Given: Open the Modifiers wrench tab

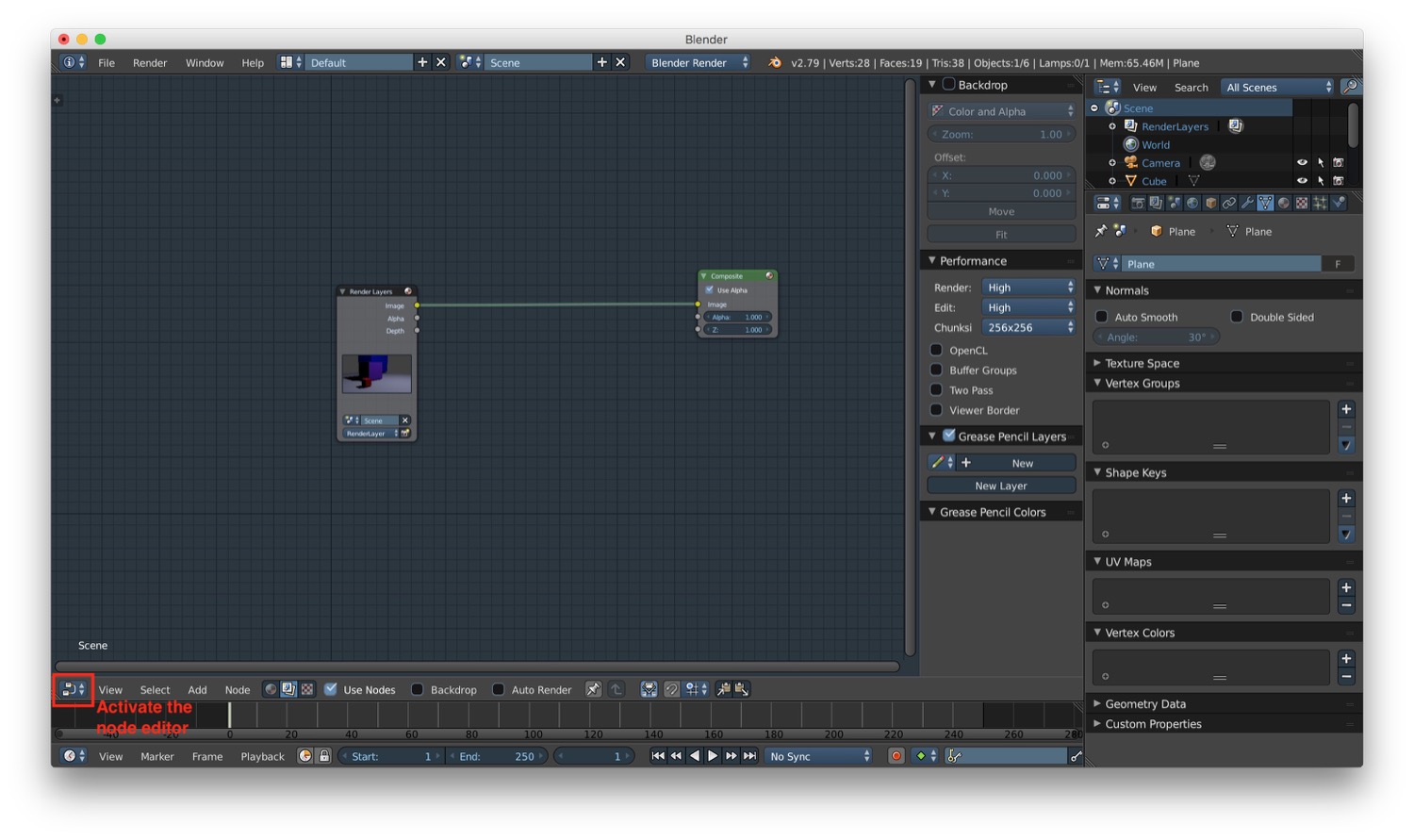Looking at the screenshot, I should 1247,203.
